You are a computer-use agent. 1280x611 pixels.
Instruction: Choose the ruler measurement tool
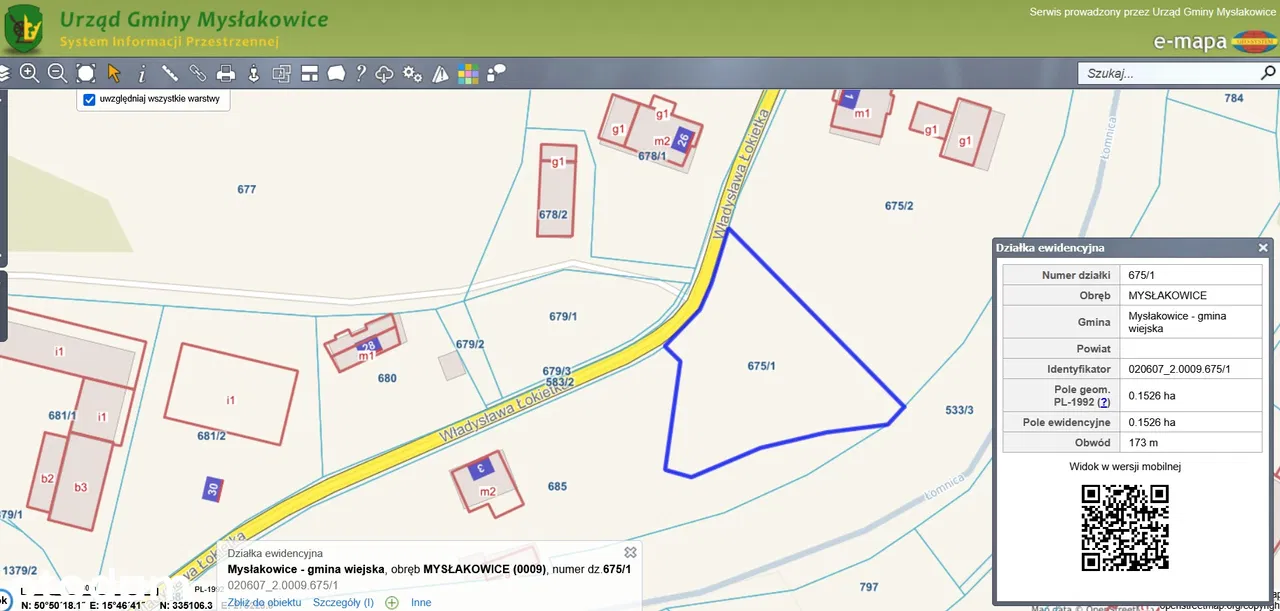coord(170,73)
